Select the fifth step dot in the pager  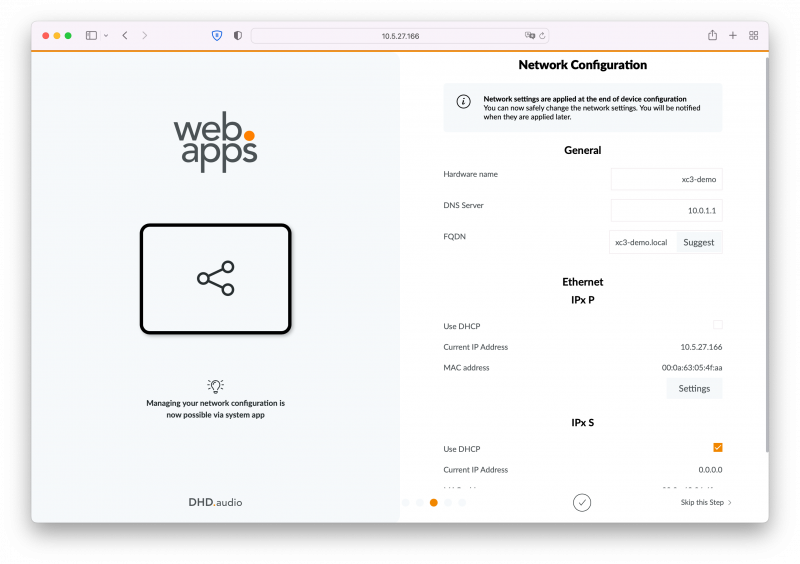(462, 503)
